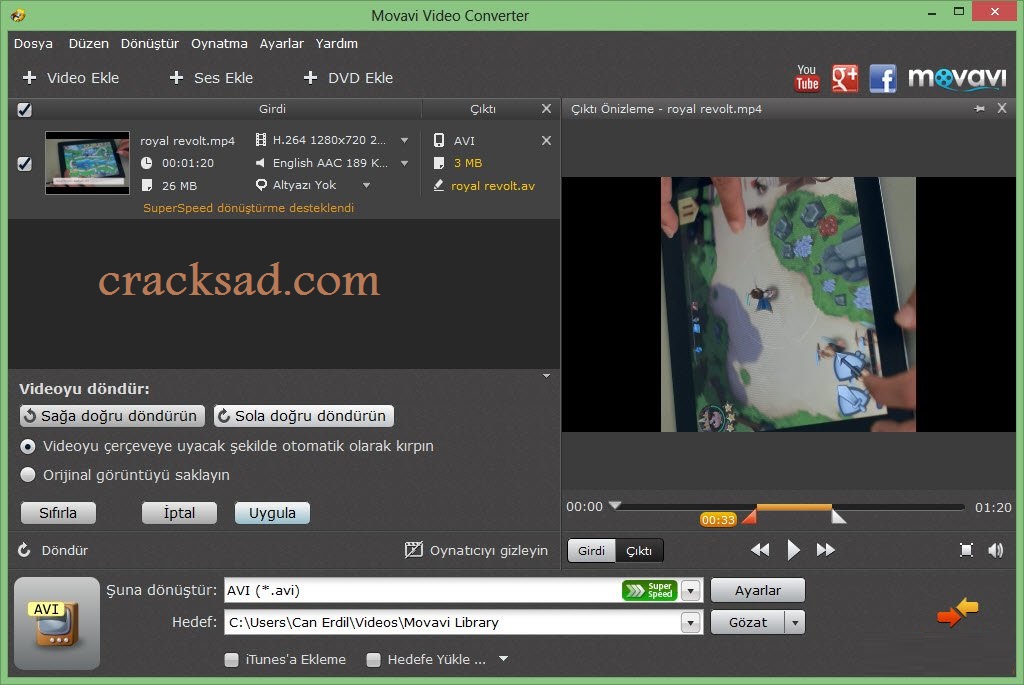This screenshot has width=1024, height=685.
Task: Click the output device icon beside AVI
Action: (439, 140)
